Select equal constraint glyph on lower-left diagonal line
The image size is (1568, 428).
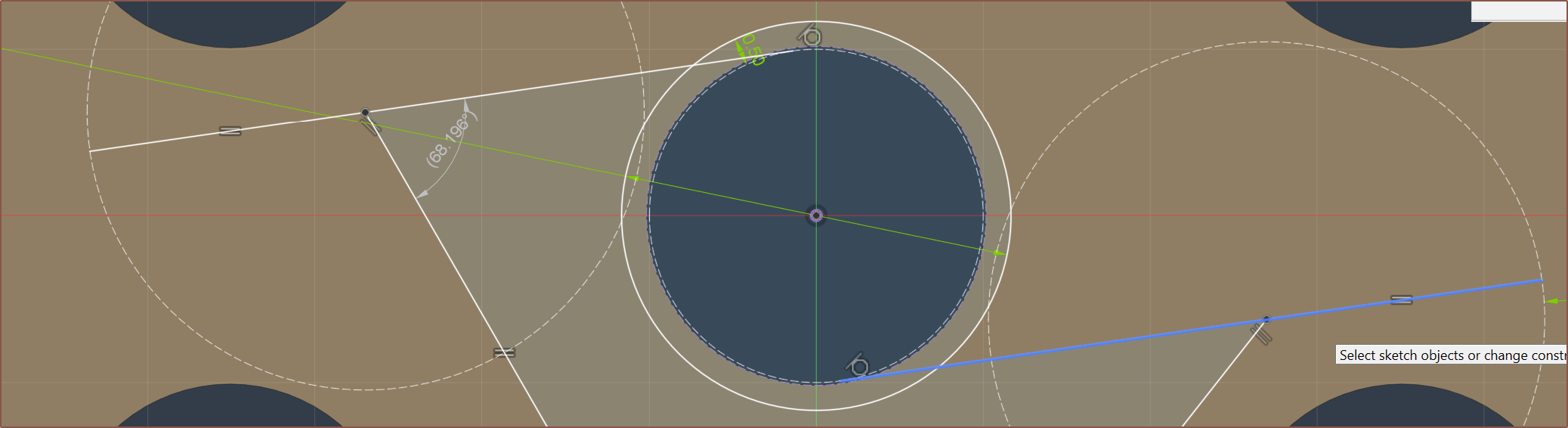[504, 352]
